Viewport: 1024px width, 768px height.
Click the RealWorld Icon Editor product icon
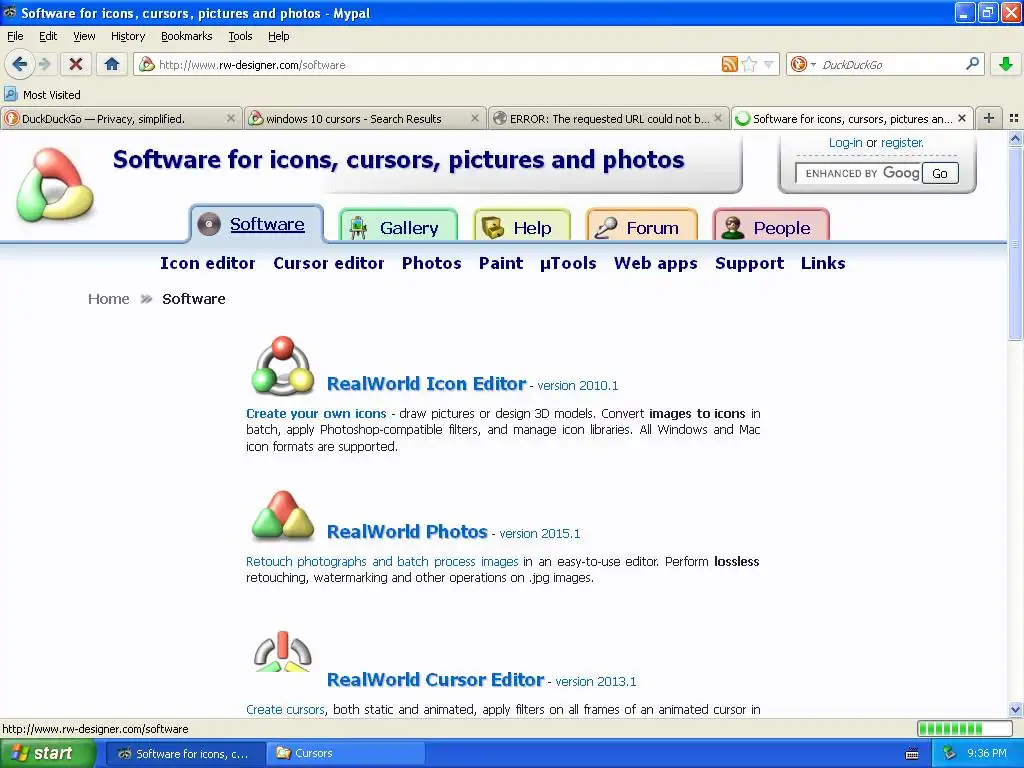tap(283, 366)
